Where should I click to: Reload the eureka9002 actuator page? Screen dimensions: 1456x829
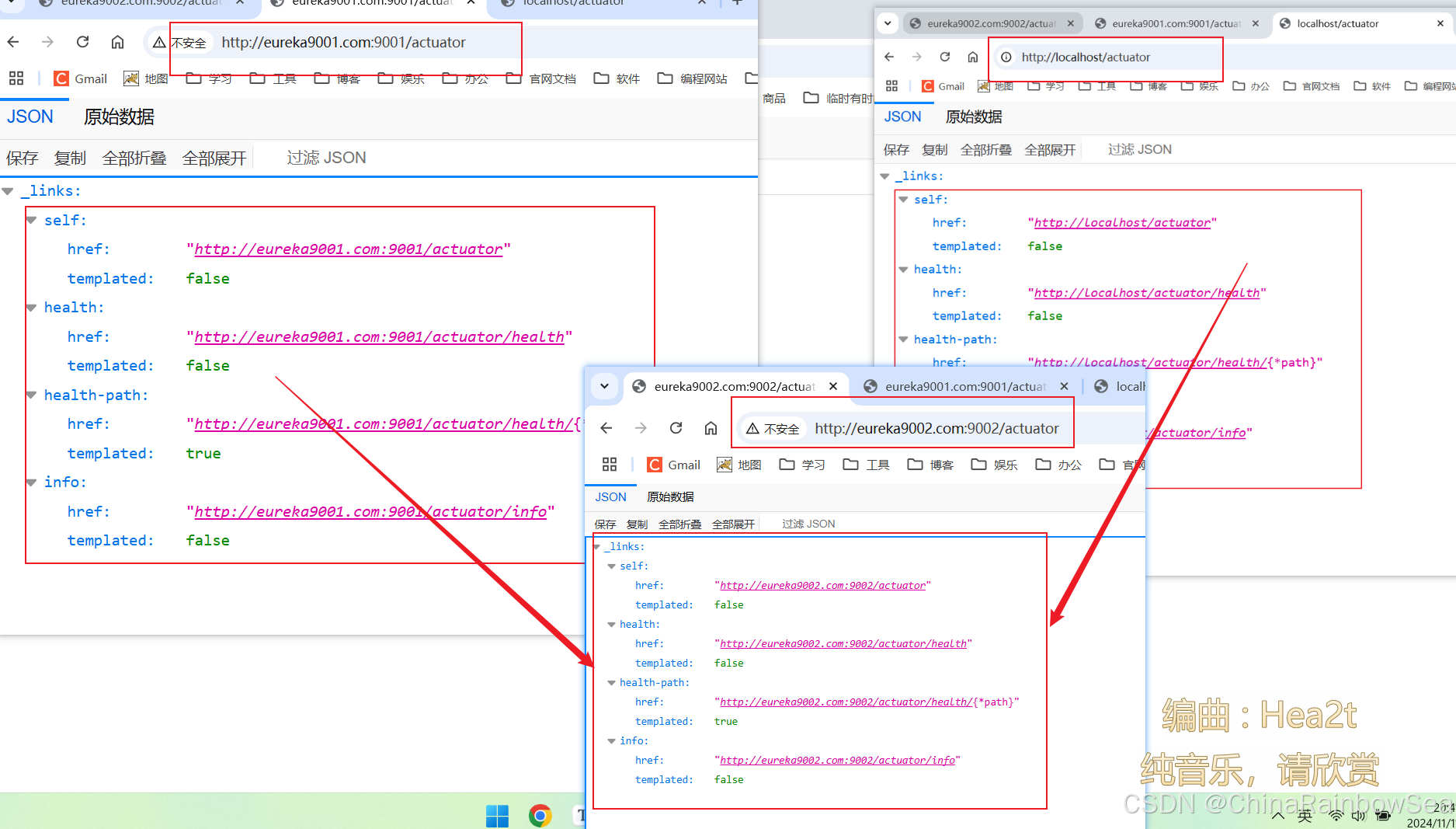tap(676, 428)
